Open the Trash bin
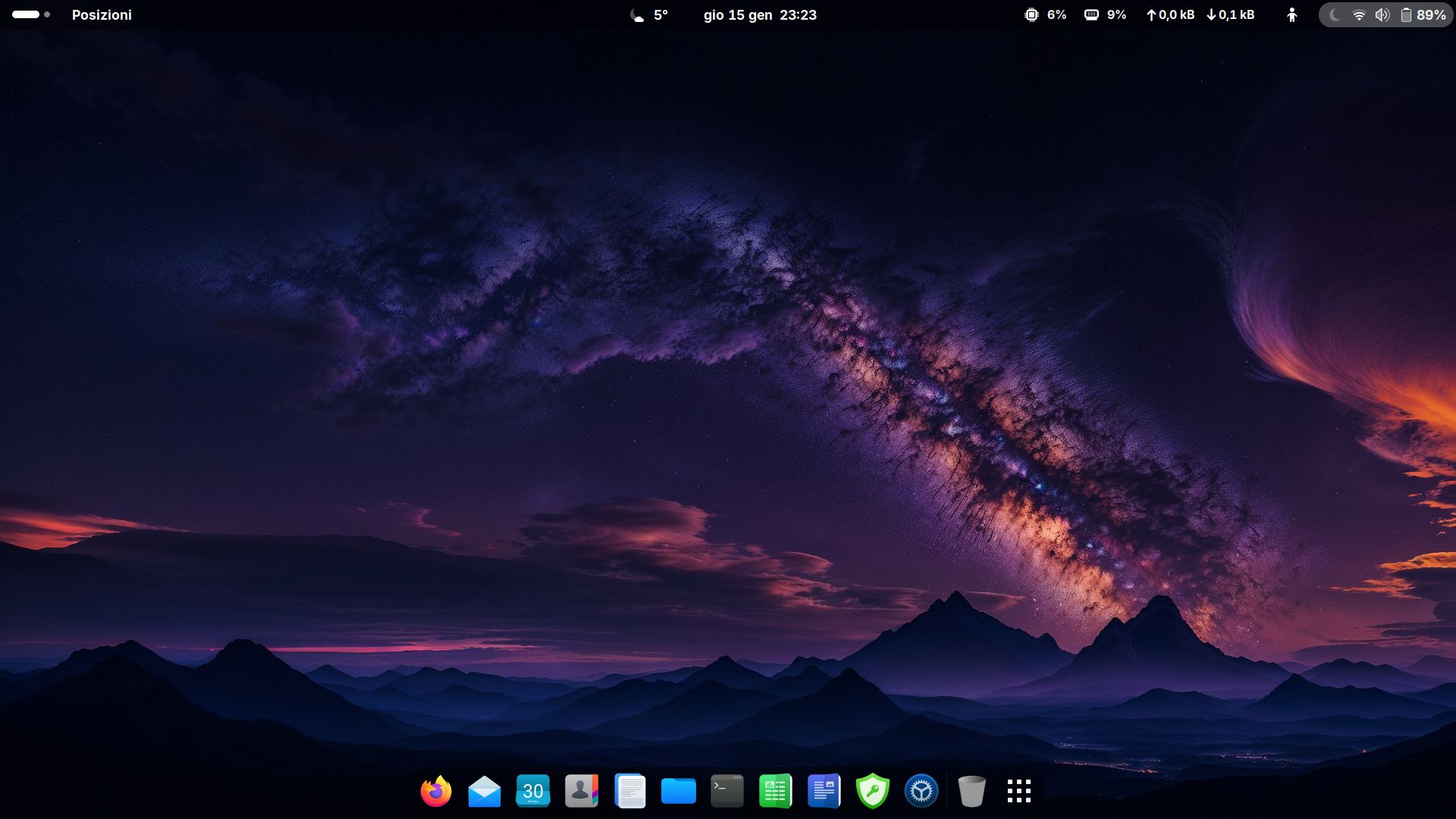The image size is (1456, 819). point(971,791)
